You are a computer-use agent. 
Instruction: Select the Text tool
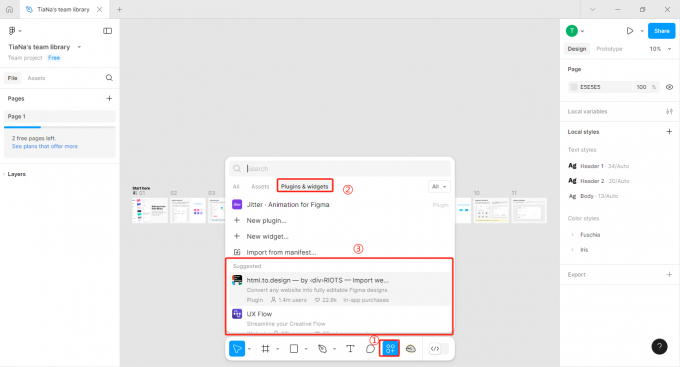pos(350,348)
